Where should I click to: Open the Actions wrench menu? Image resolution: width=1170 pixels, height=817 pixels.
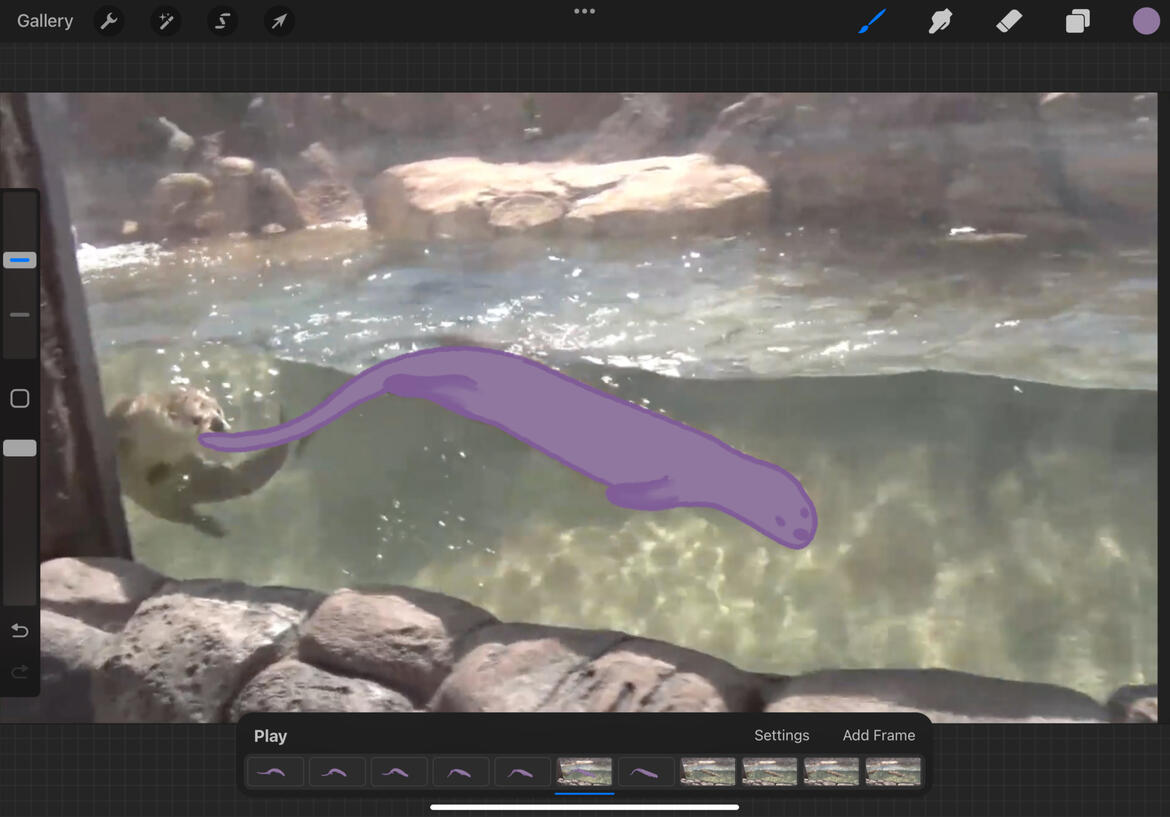(x=109, y=21)
